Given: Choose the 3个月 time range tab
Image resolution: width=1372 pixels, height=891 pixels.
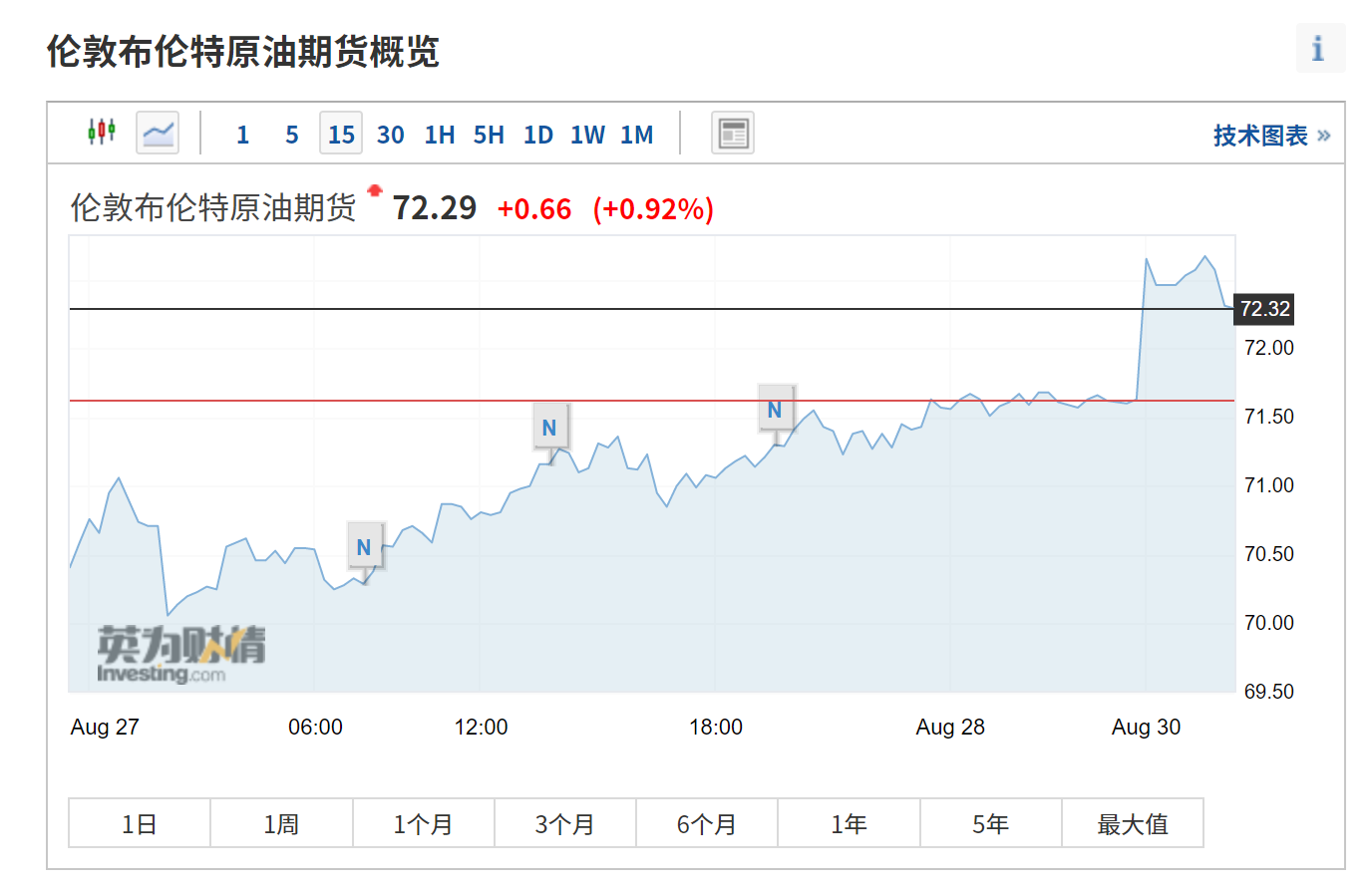Looking at the screenshot, I should (565, 824).
